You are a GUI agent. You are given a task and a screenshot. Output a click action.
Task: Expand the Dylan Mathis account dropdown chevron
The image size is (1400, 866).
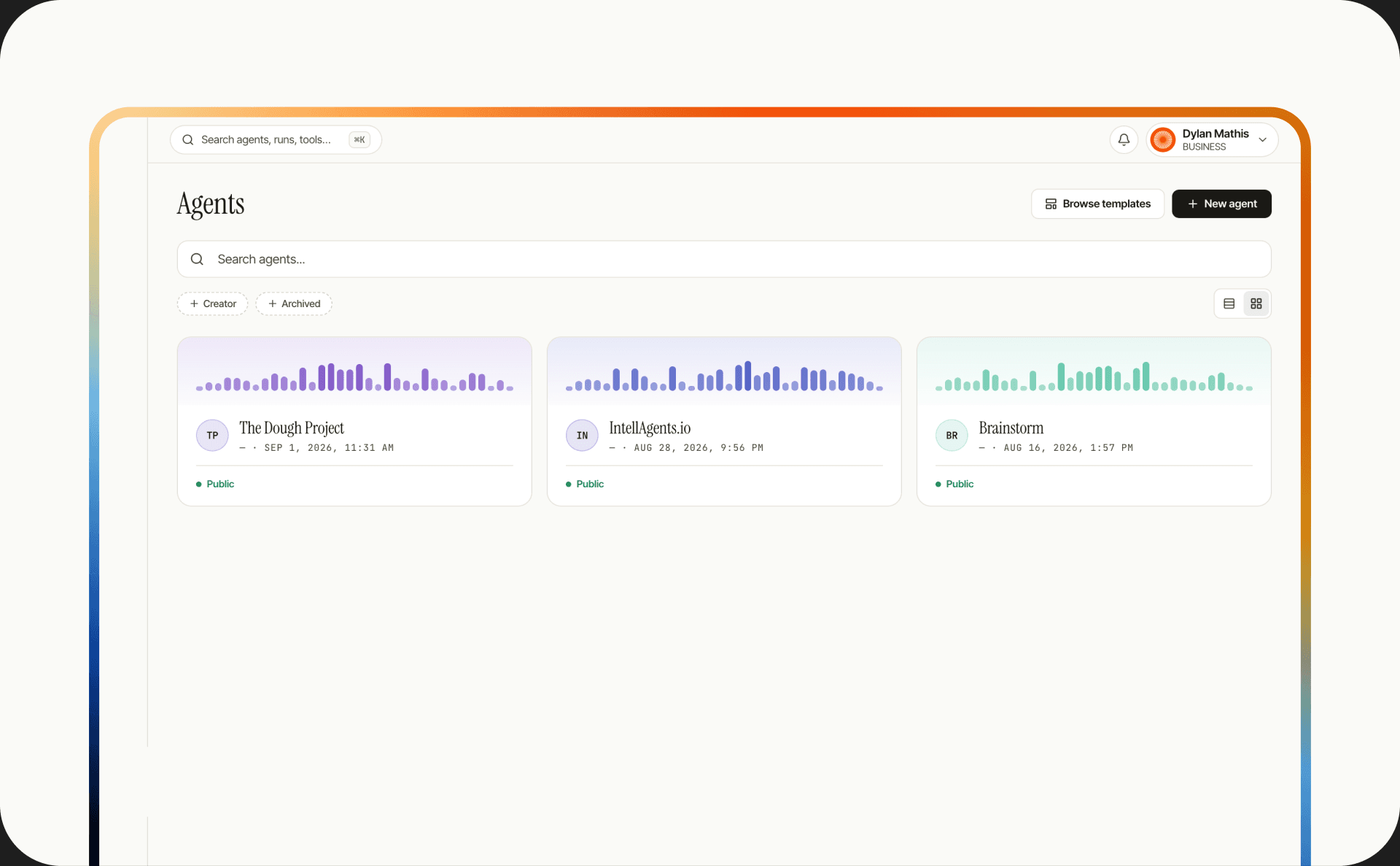[1262, 139]
